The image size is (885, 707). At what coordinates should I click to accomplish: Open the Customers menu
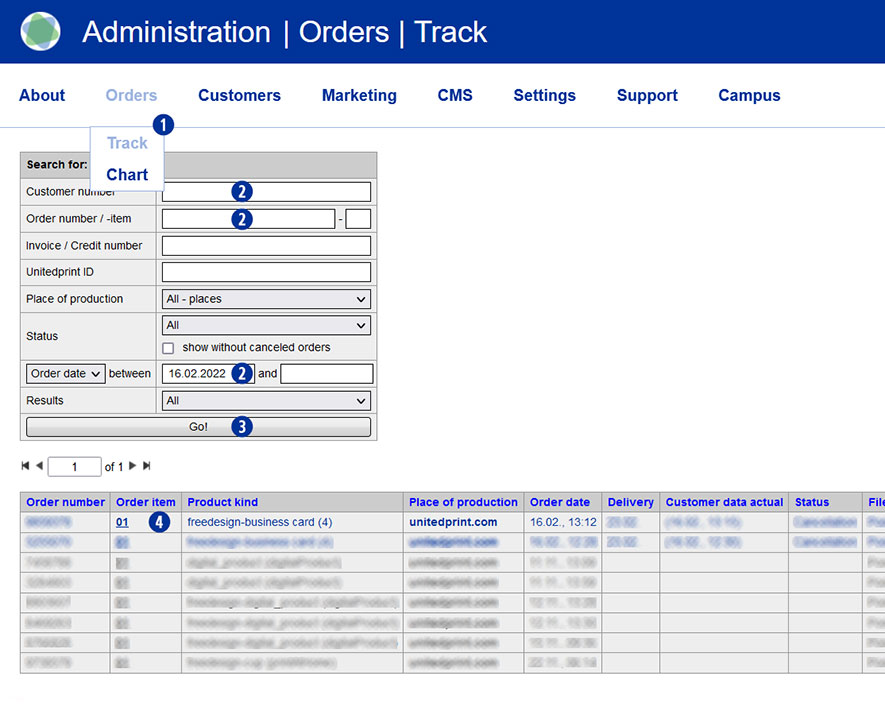pyautogui.click(x=239, y=96)
